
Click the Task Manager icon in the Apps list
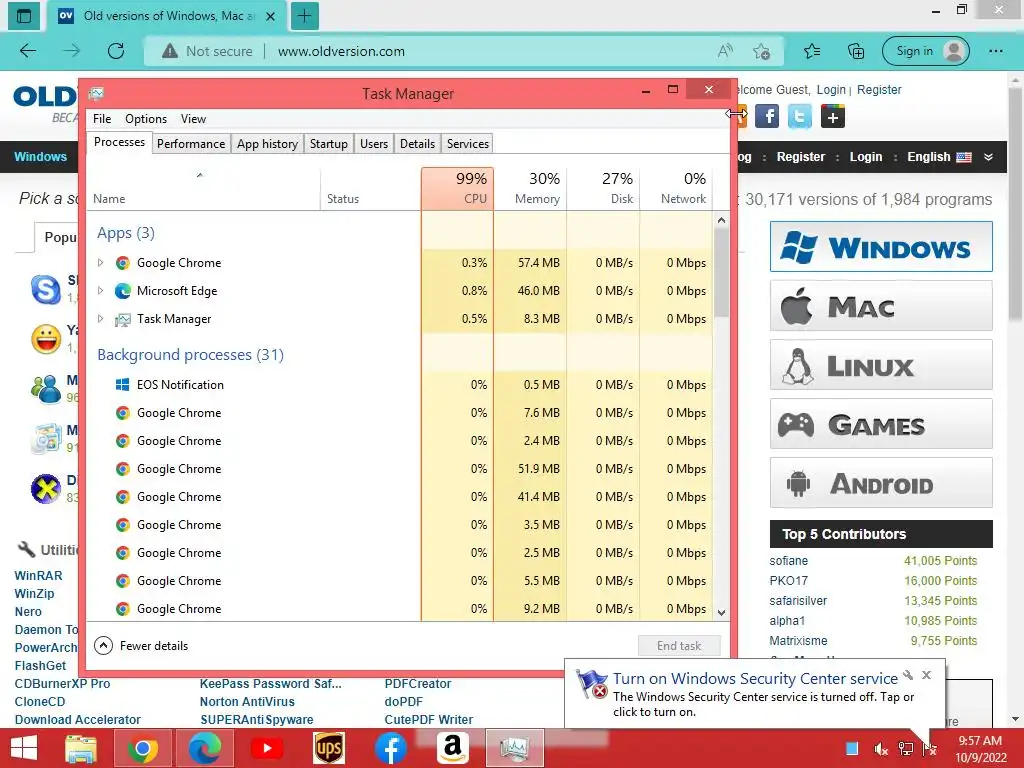122,319
